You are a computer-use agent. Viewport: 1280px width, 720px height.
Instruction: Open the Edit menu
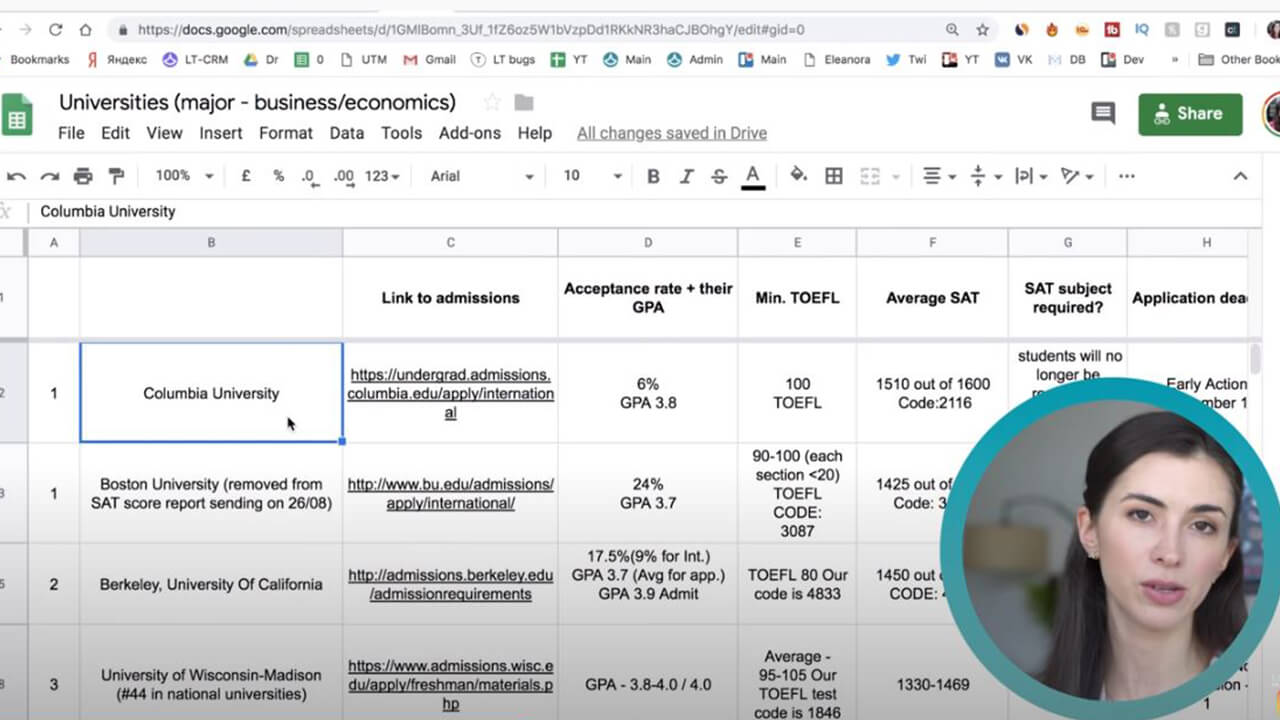tap(115, 133)
